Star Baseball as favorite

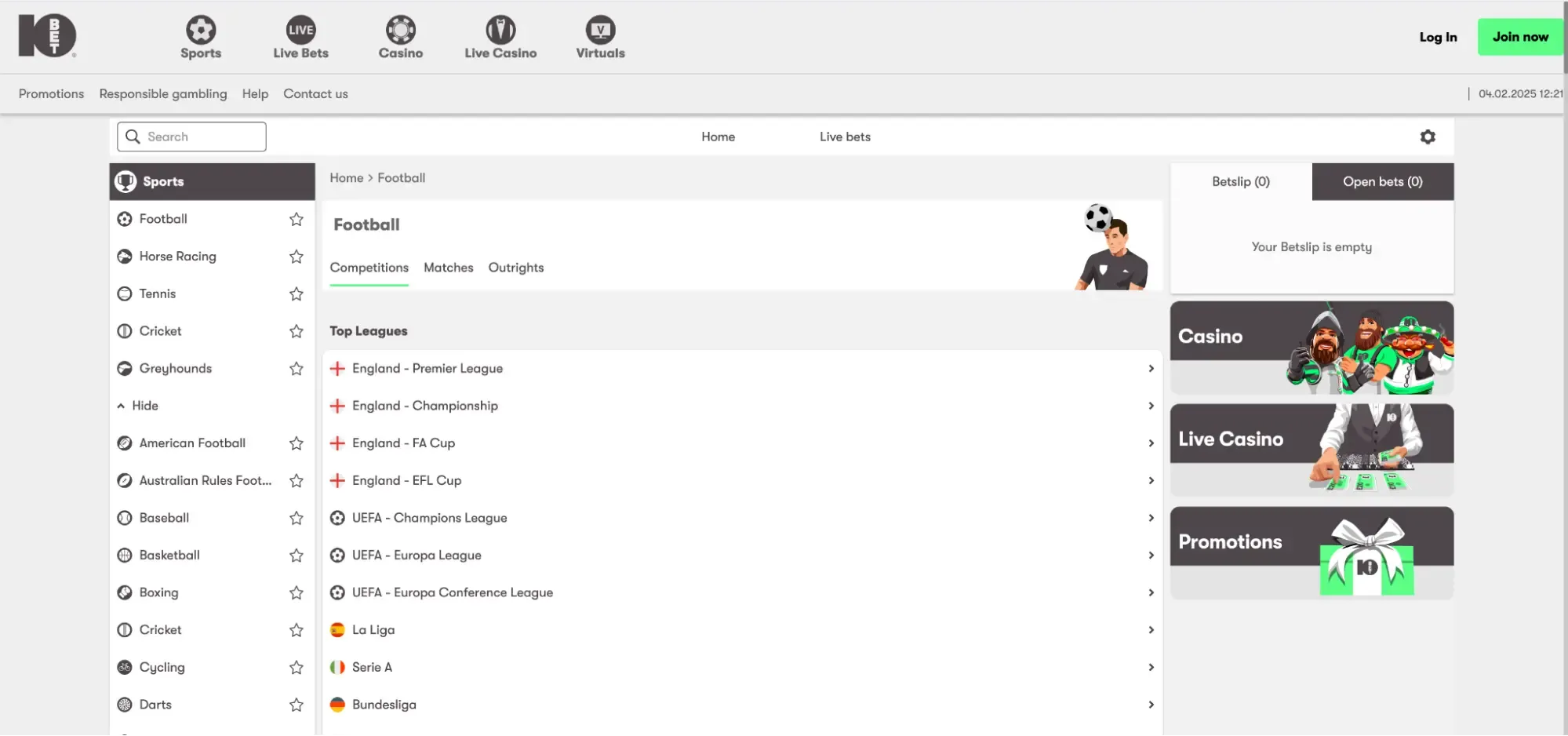297,518
